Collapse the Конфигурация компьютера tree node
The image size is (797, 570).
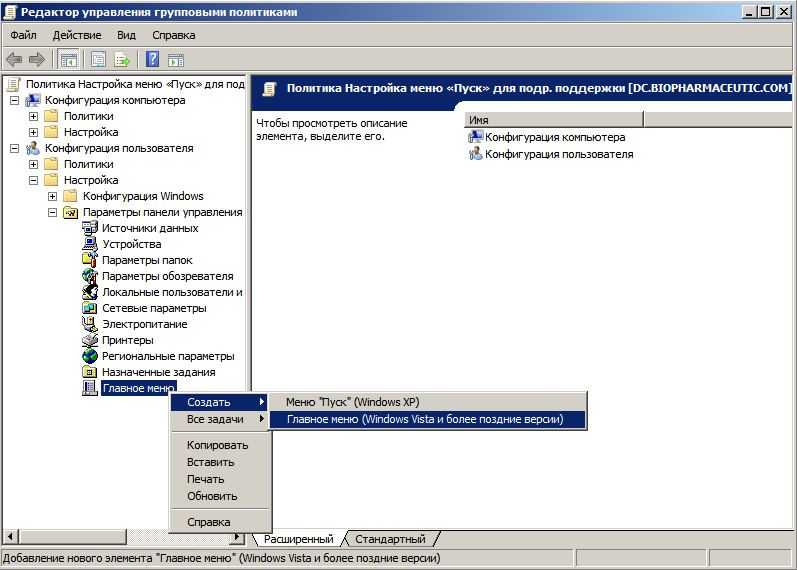pos(15,100)
